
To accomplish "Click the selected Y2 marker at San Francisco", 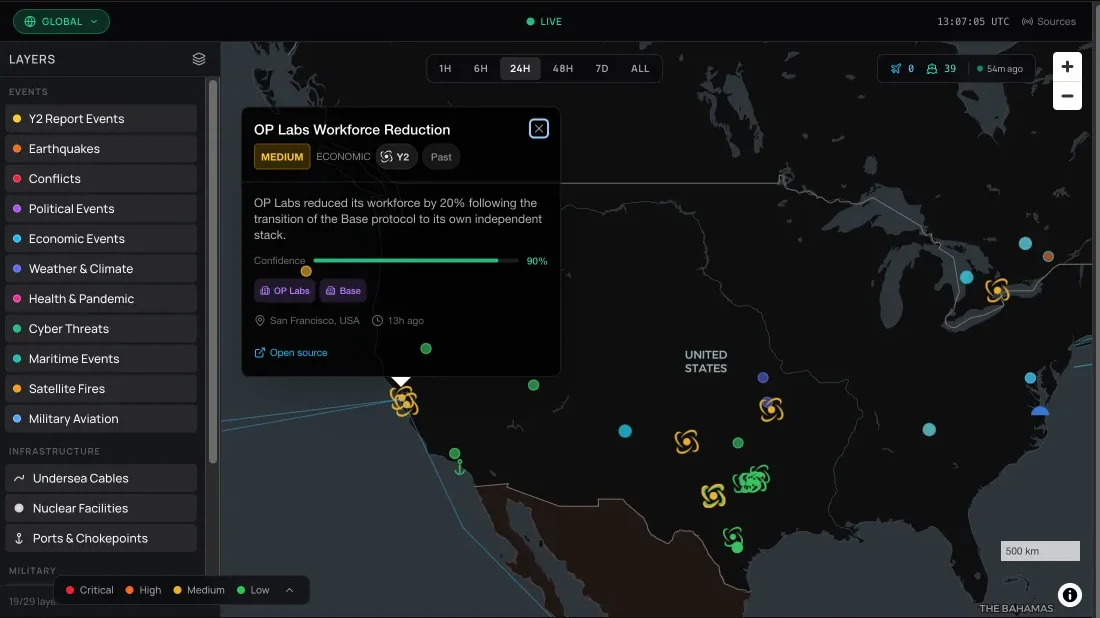I will (x=404, y=401).
